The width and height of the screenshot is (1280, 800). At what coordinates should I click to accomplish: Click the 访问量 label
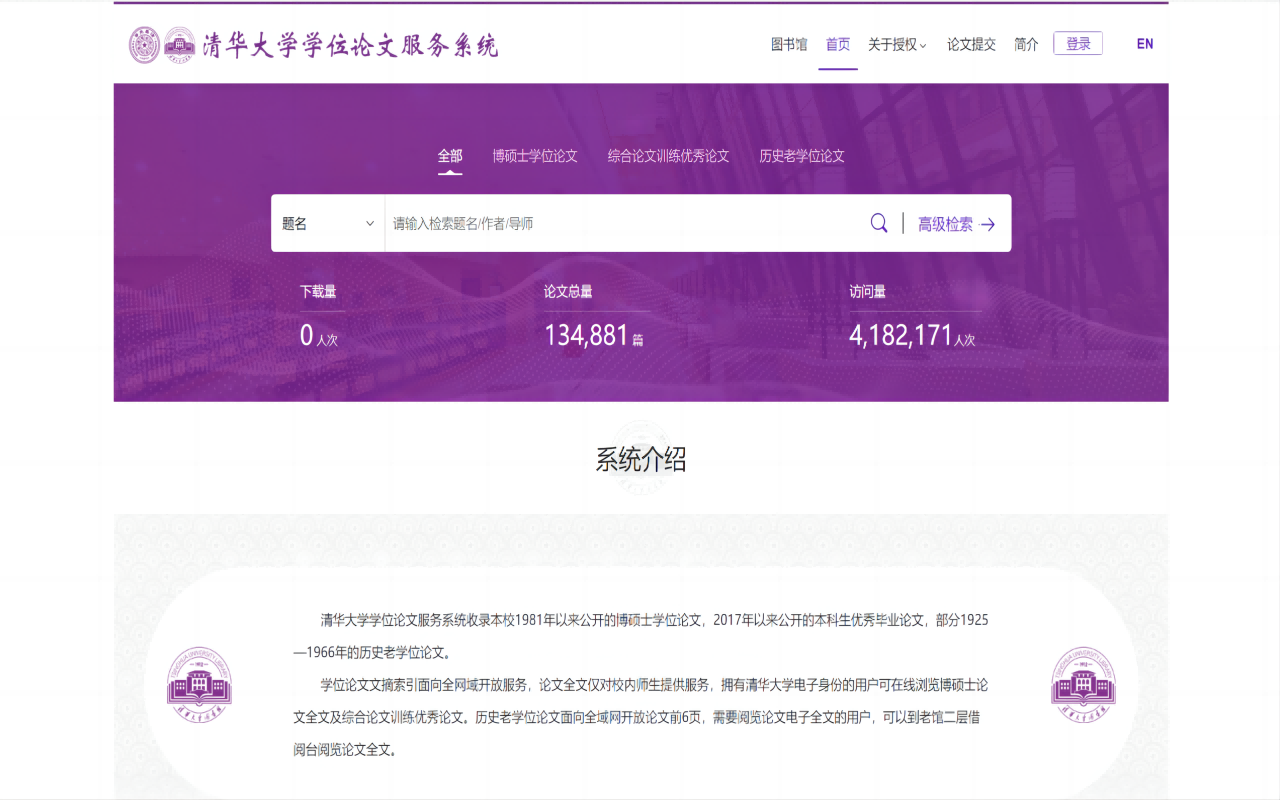(x=868, y=292)
